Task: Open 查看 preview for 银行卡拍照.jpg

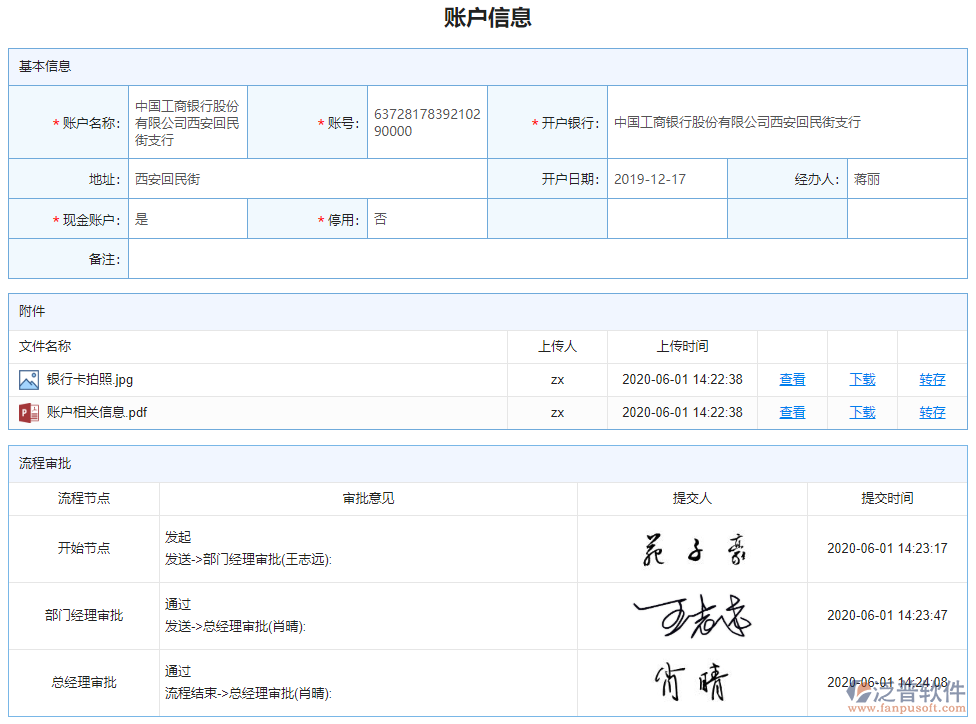Action: coord(792,379)
